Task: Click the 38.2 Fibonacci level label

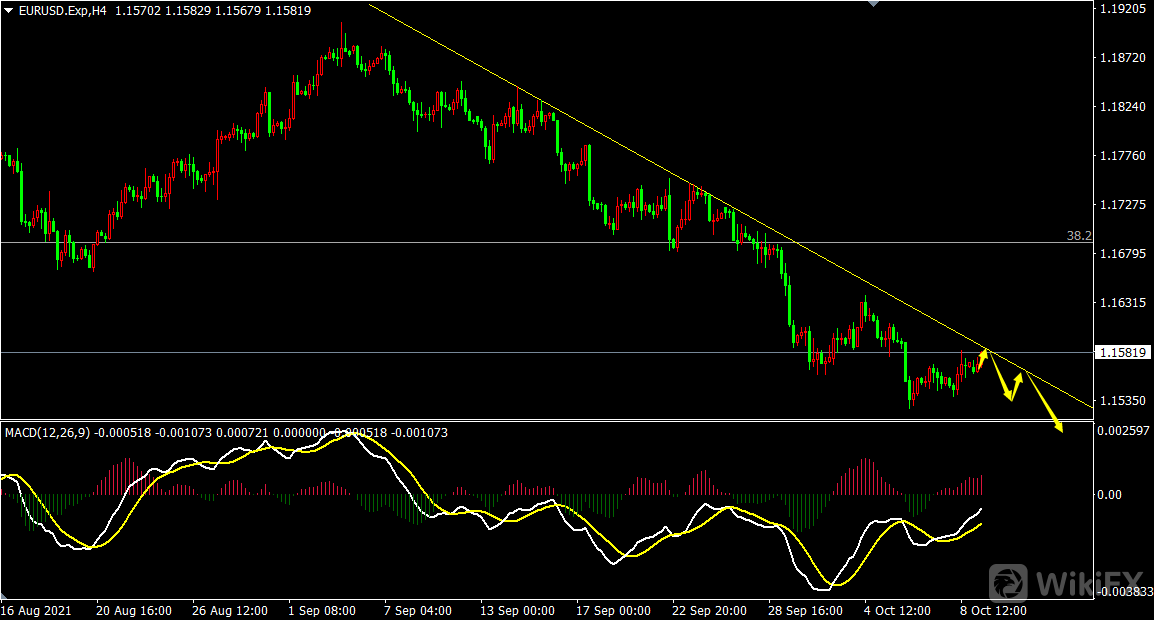Action: click(1078, 236)
